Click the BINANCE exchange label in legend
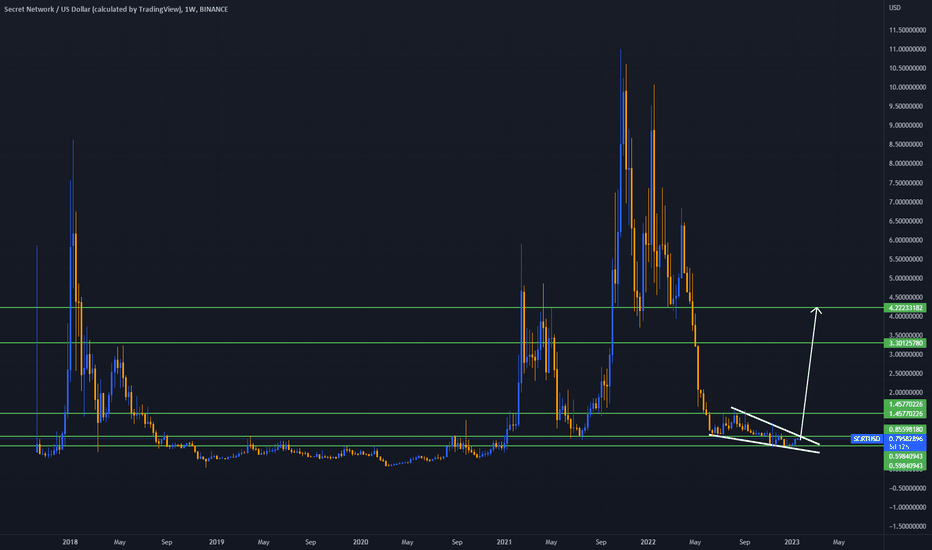 [214, 9]
